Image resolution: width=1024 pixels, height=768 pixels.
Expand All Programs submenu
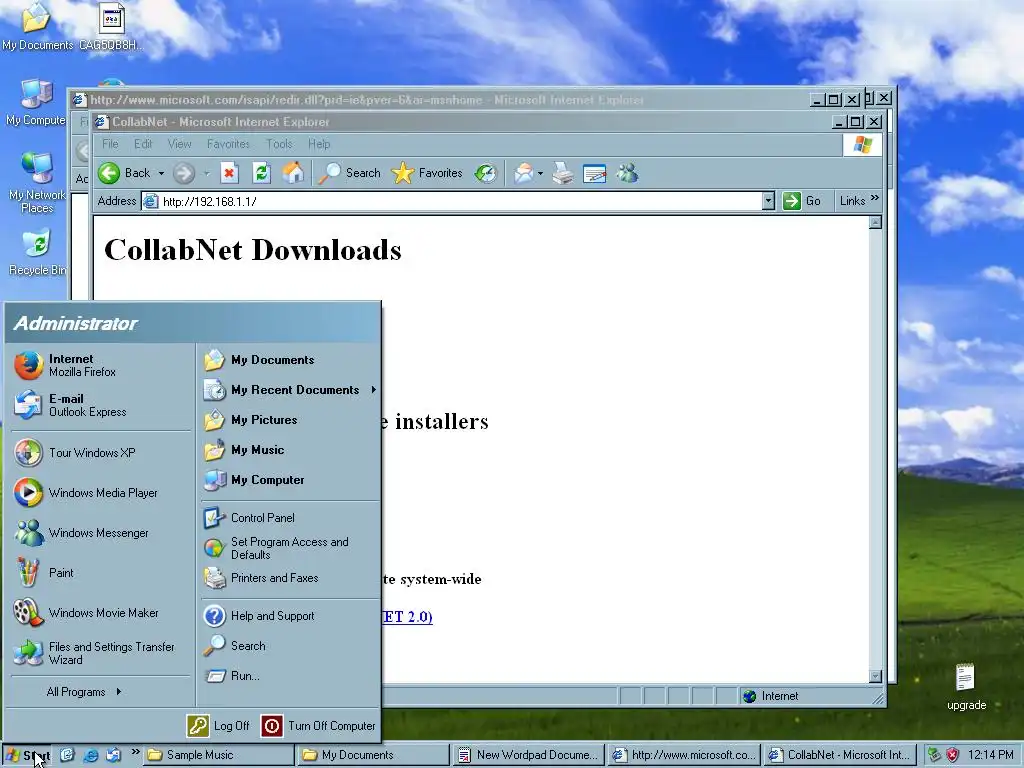coord(84,692)
